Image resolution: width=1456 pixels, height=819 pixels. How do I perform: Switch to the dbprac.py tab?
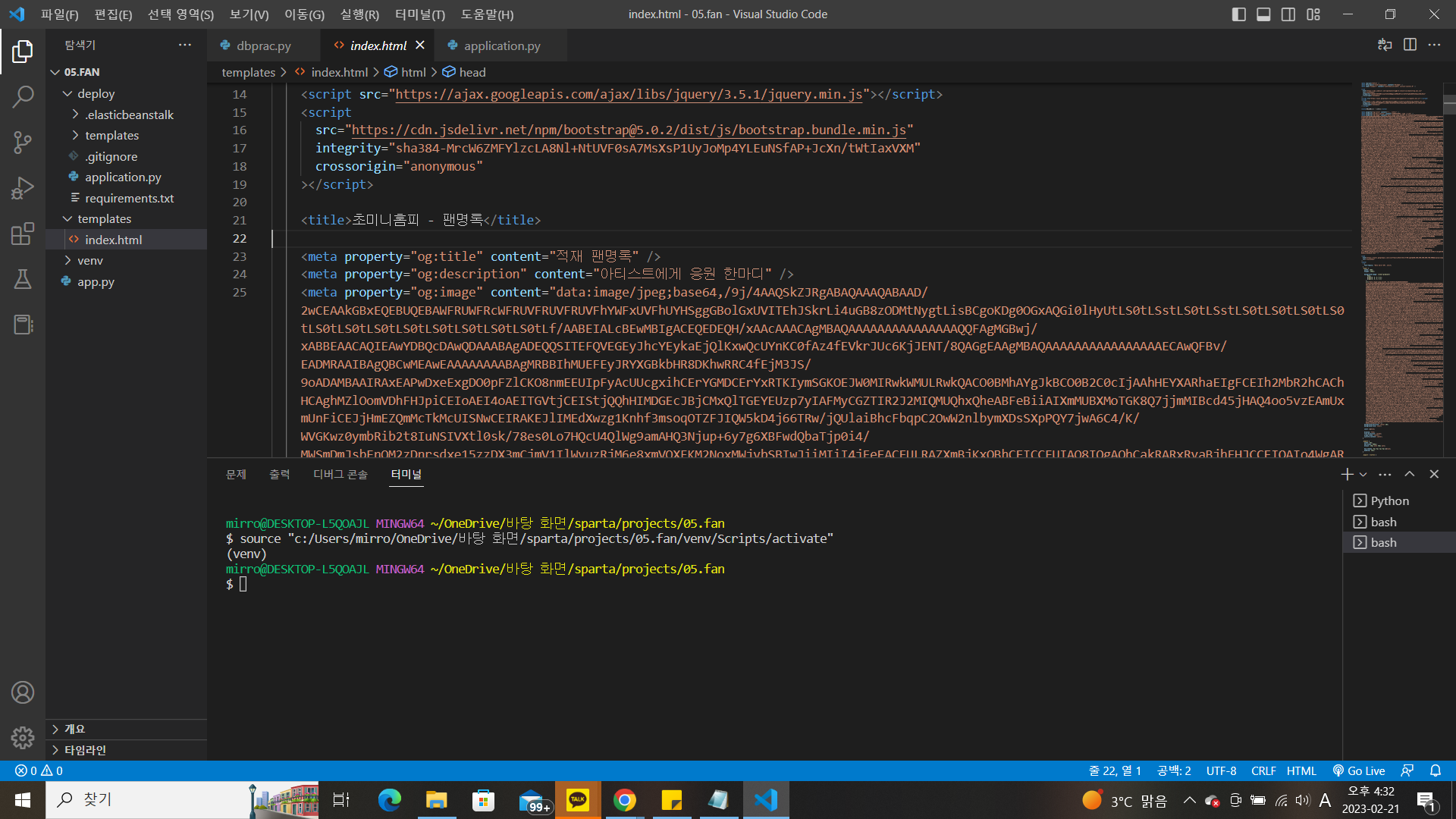pos(263,45)
